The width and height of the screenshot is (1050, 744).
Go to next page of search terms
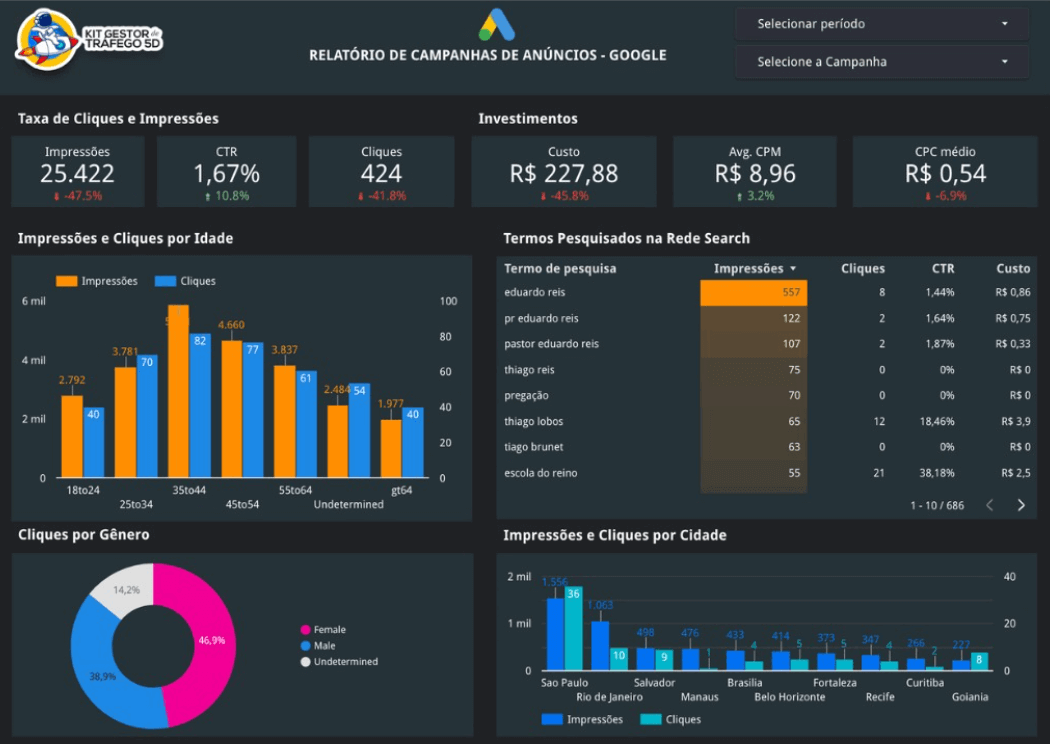pyautogui.click(x=1021, y=505)
